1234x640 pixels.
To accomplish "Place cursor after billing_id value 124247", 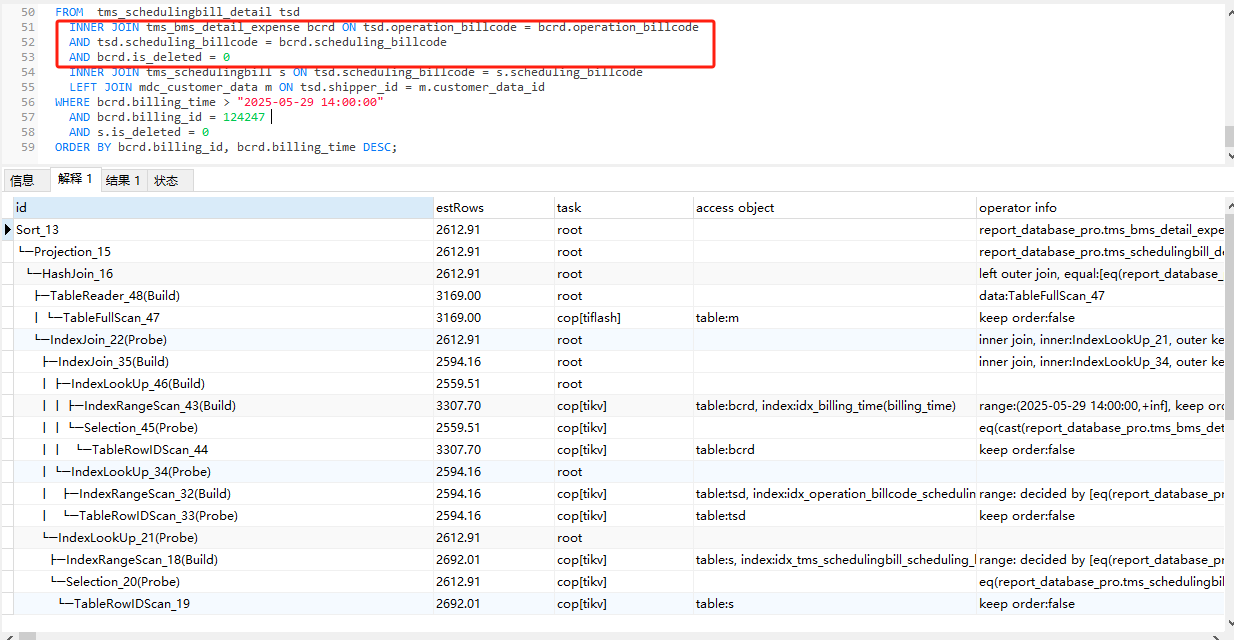I will pyautogui.click(x=267, y=117).
